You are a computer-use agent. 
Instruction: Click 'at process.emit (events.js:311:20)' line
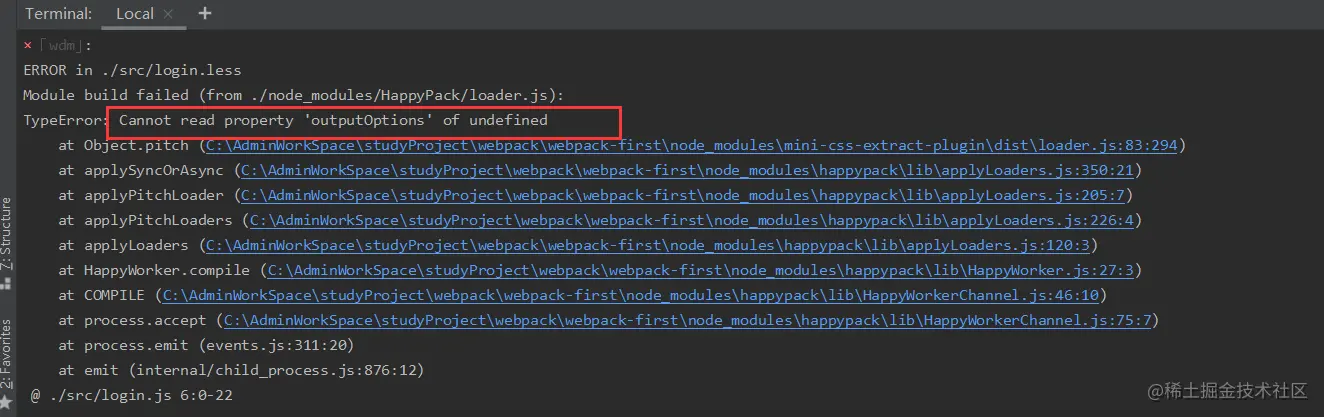click(x=206, y=346)
